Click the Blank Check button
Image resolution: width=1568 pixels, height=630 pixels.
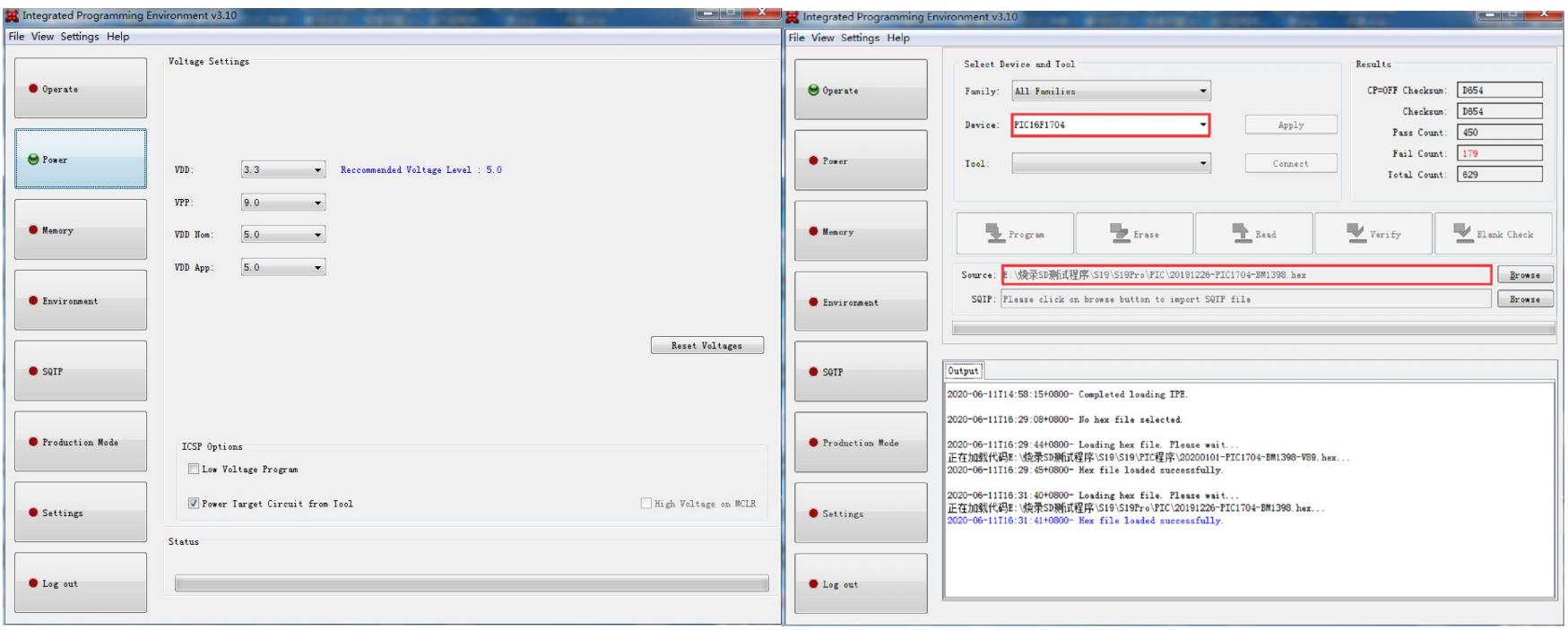point(1493,234)
